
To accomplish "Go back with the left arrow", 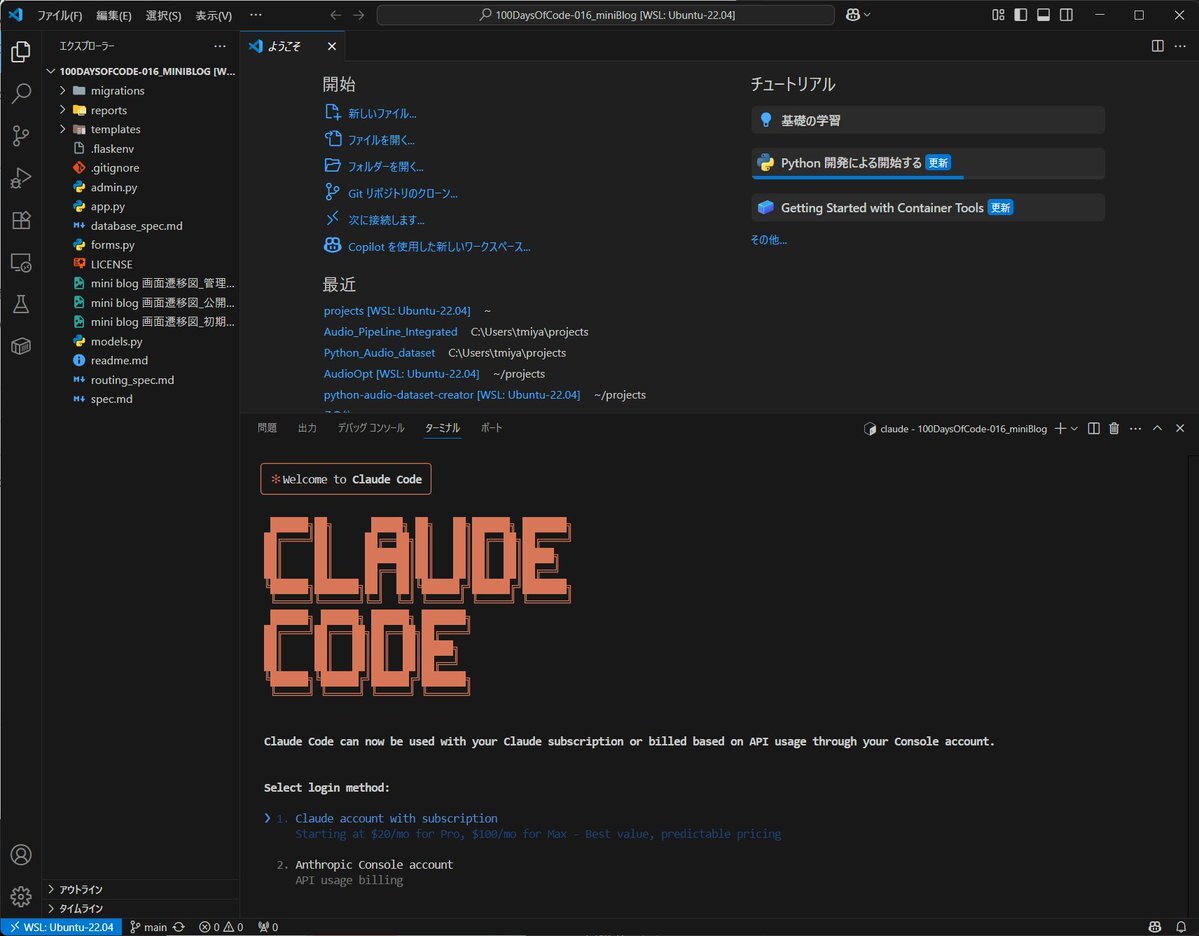I will pos(336,15).
